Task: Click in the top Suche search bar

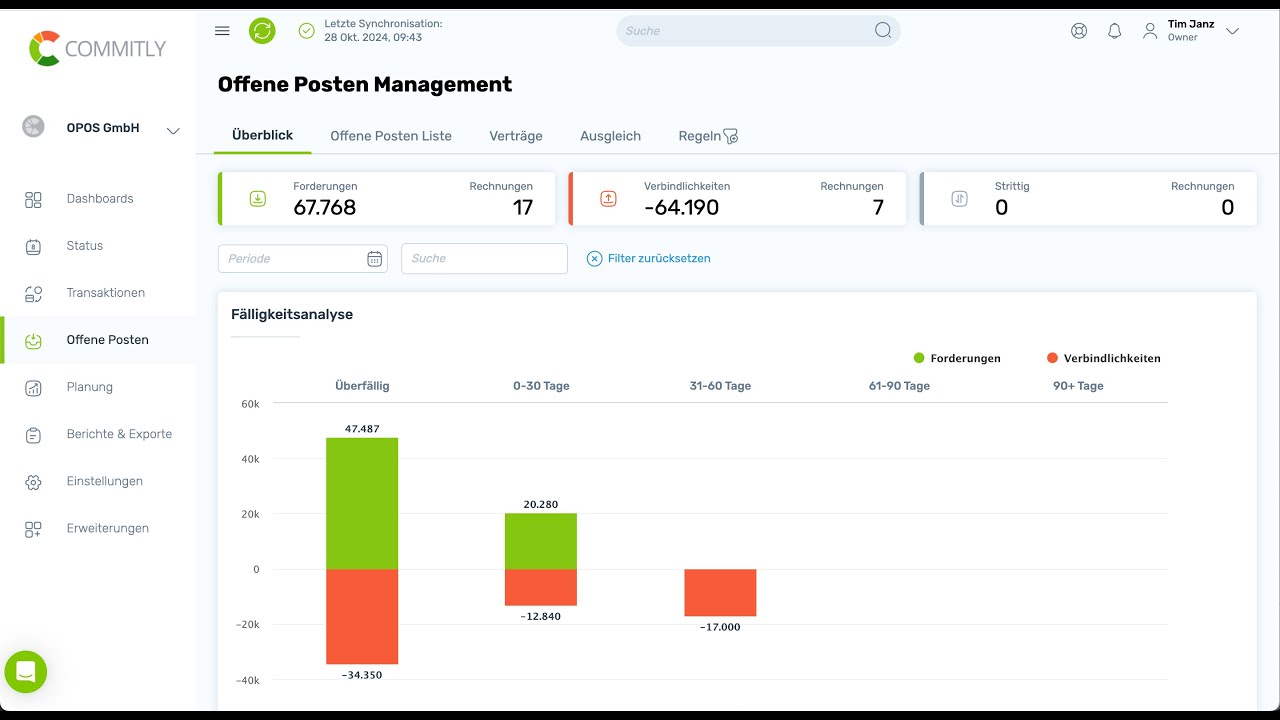Action: [758, 31]
